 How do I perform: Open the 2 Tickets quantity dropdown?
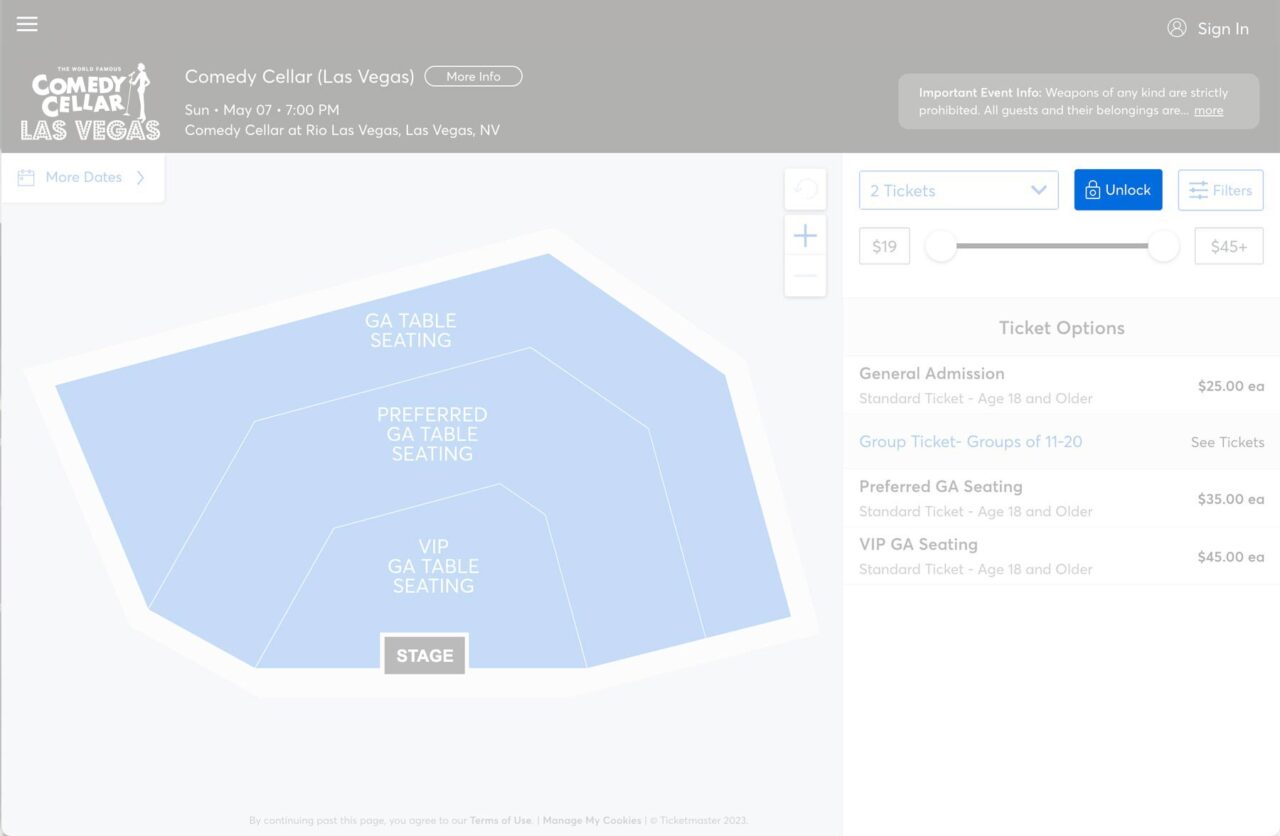tap(957, 190)
